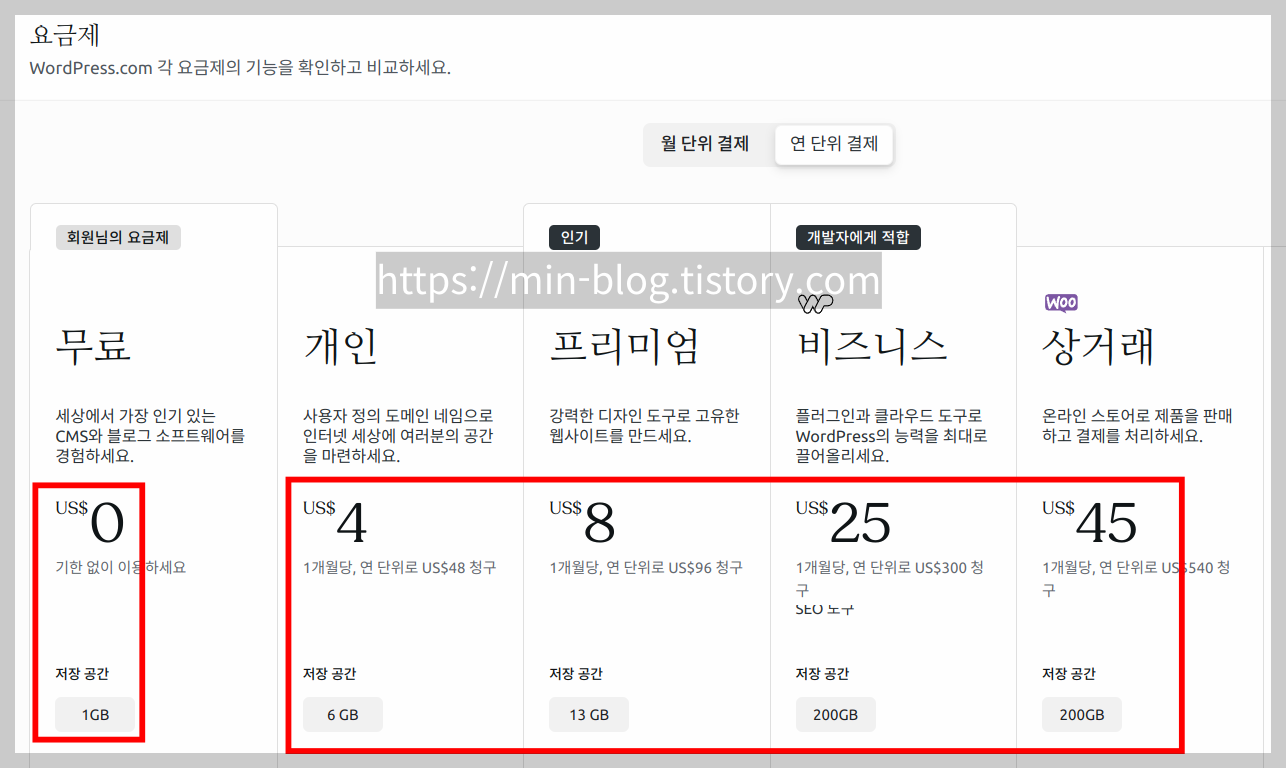Click the 기한 없이 이용하세요 text
Image resolution: width=1286 pixels, height=768 pixels.
click(121, 567)
